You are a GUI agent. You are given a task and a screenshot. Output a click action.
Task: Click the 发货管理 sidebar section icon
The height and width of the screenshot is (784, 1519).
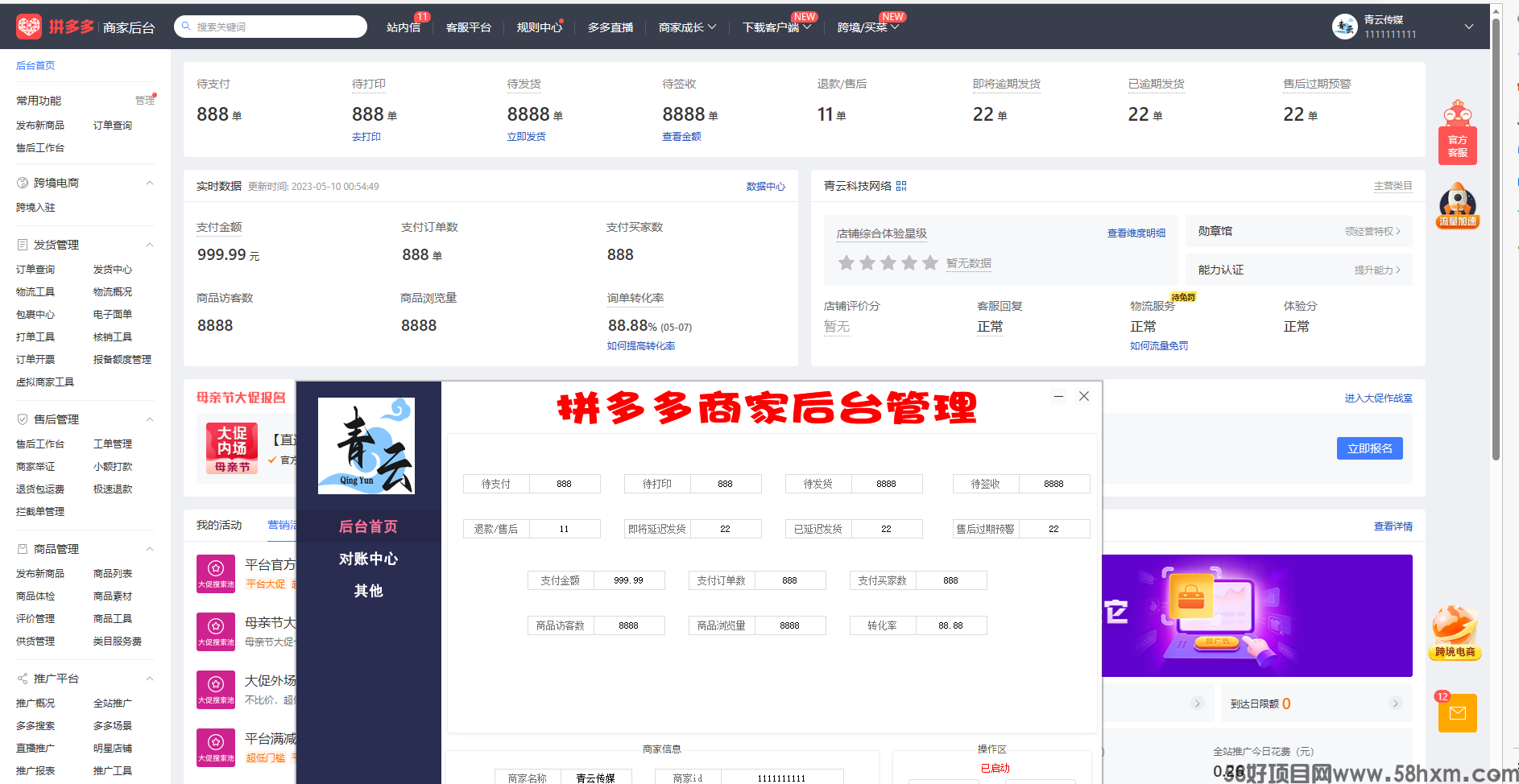[23, 245]
